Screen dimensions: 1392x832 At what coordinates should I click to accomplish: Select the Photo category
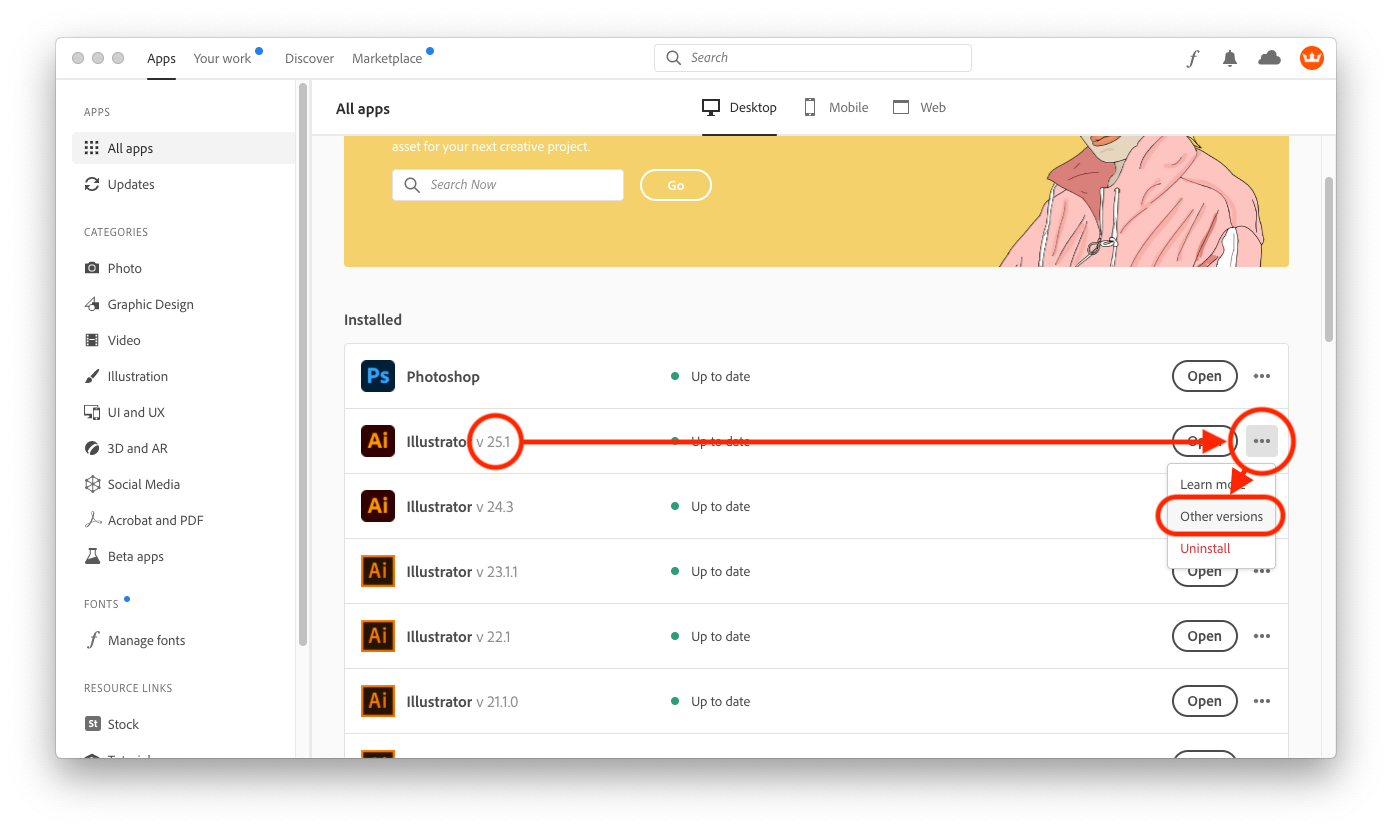(124, 268)
